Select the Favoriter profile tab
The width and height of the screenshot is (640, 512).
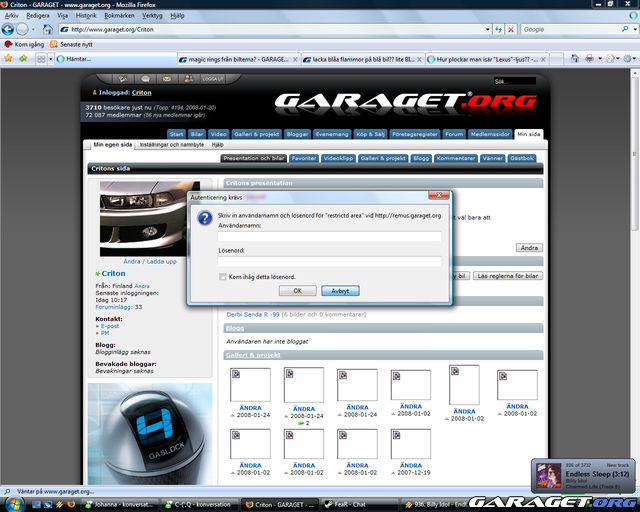tap(304, 158)
